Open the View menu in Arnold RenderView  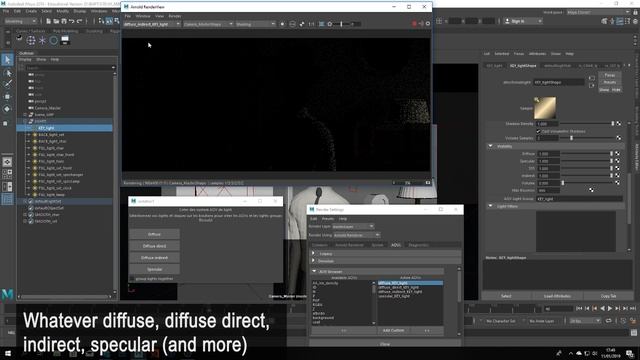(x=159, y=16)
